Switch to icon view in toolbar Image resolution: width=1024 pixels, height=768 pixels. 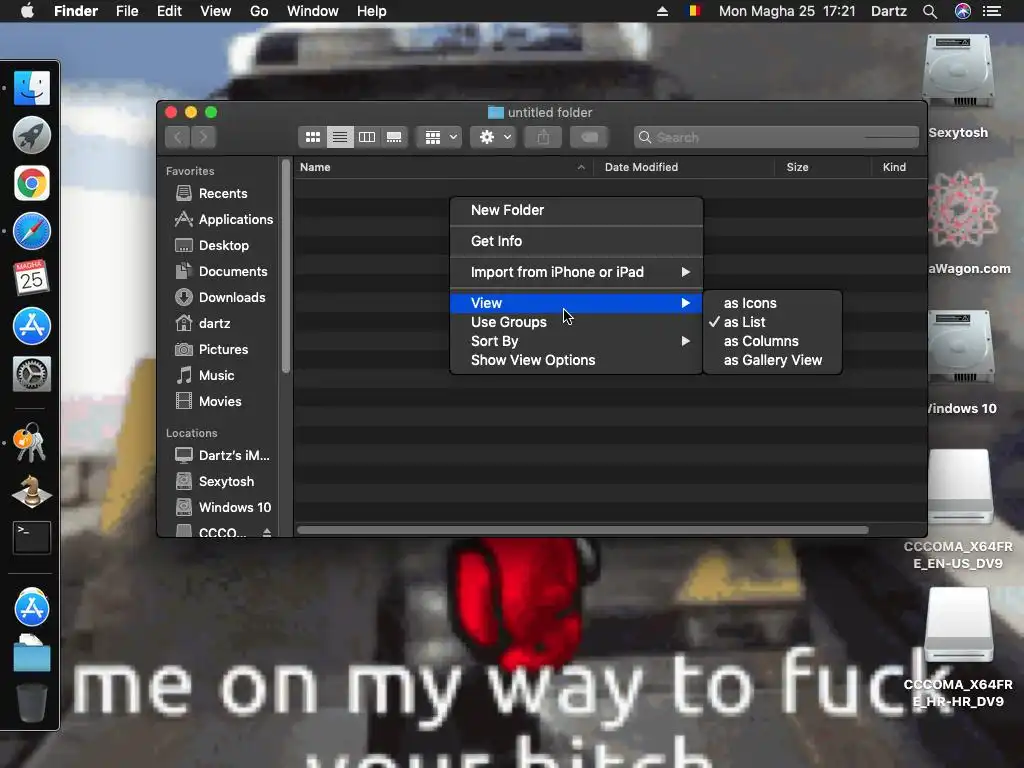coord(313,137)
